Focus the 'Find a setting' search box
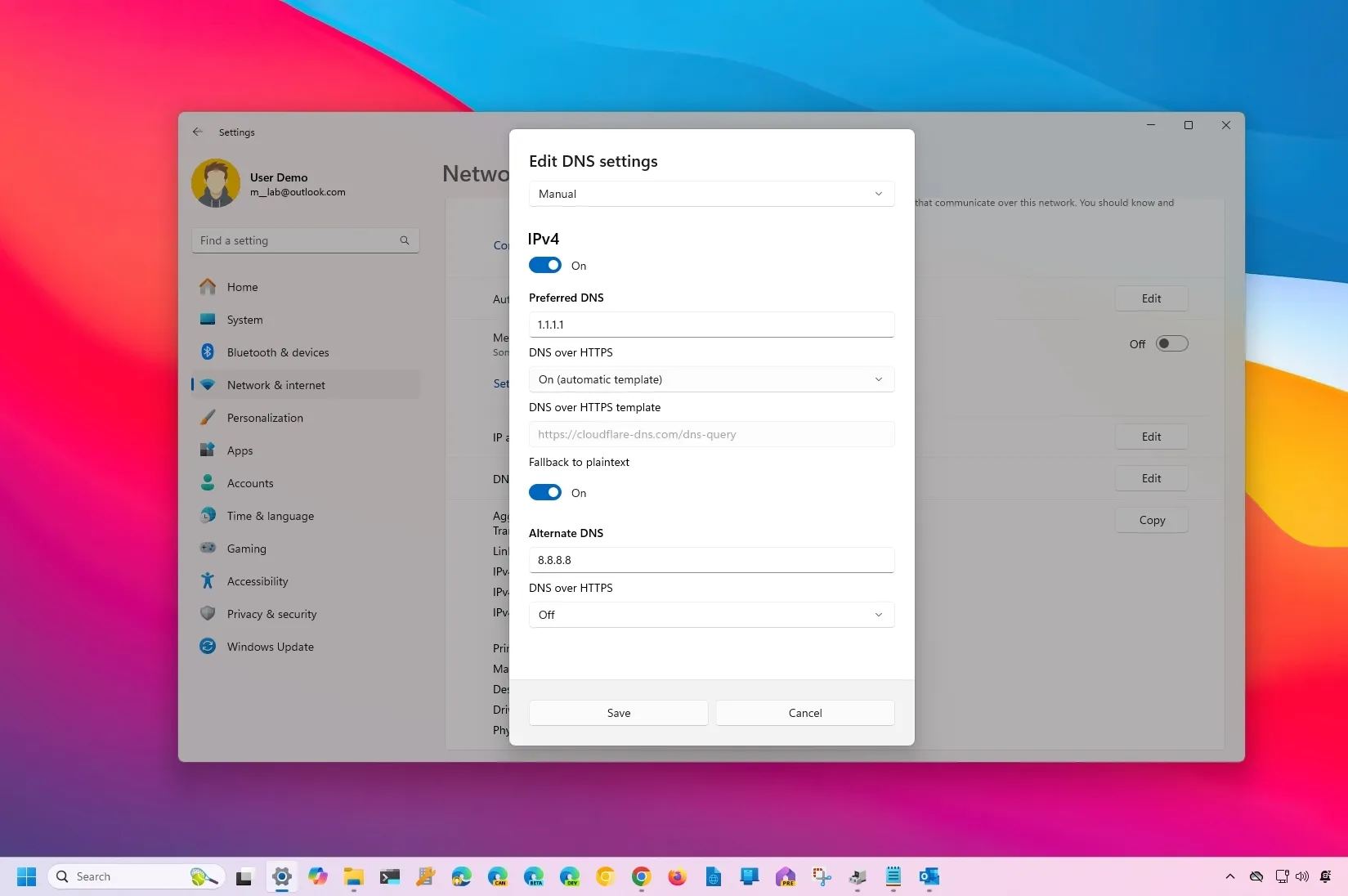 point(306,240)
